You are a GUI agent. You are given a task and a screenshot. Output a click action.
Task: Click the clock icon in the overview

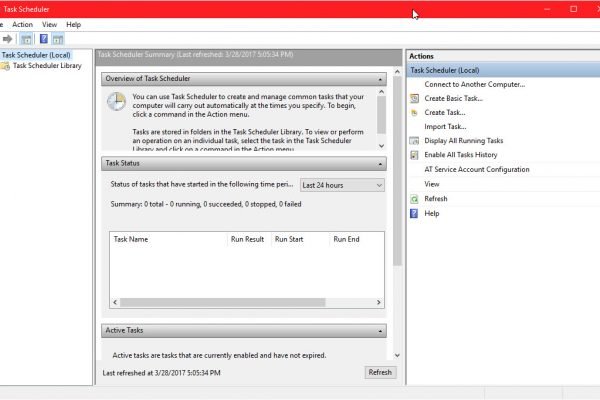(x=116, y=102)
